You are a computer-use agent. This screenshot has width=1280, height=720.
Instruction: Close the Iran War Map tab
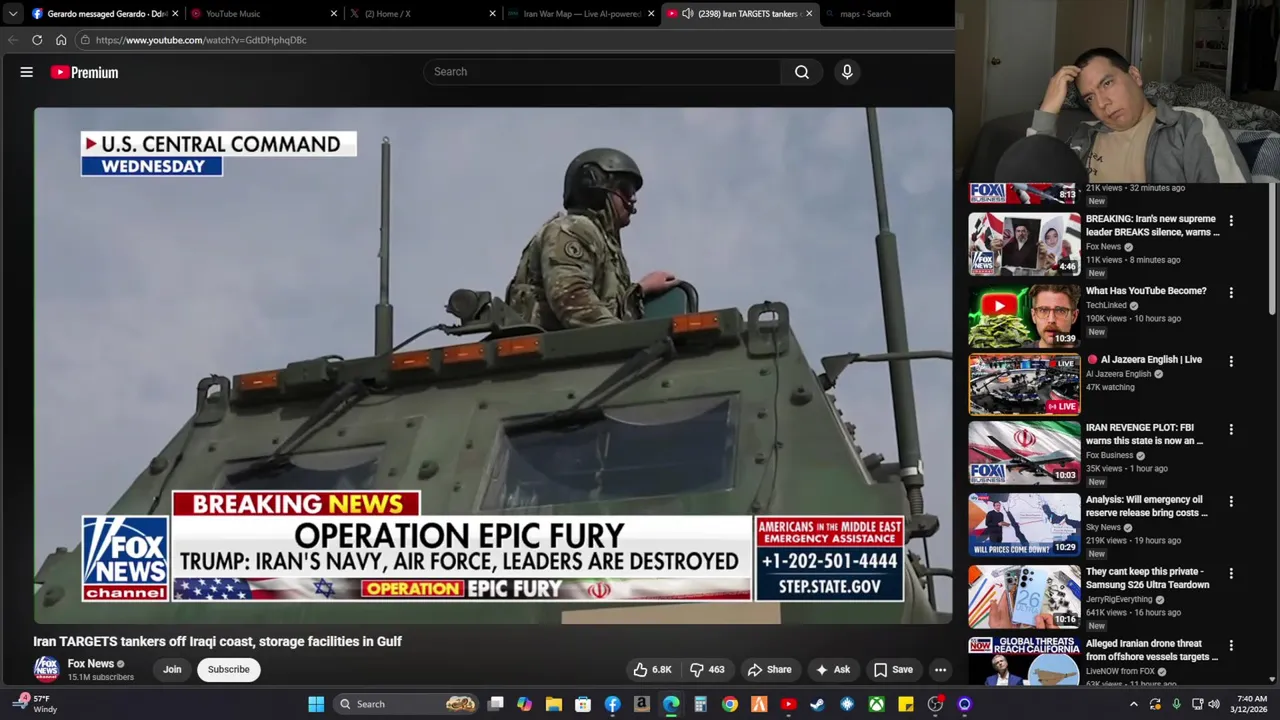[651, 14]
